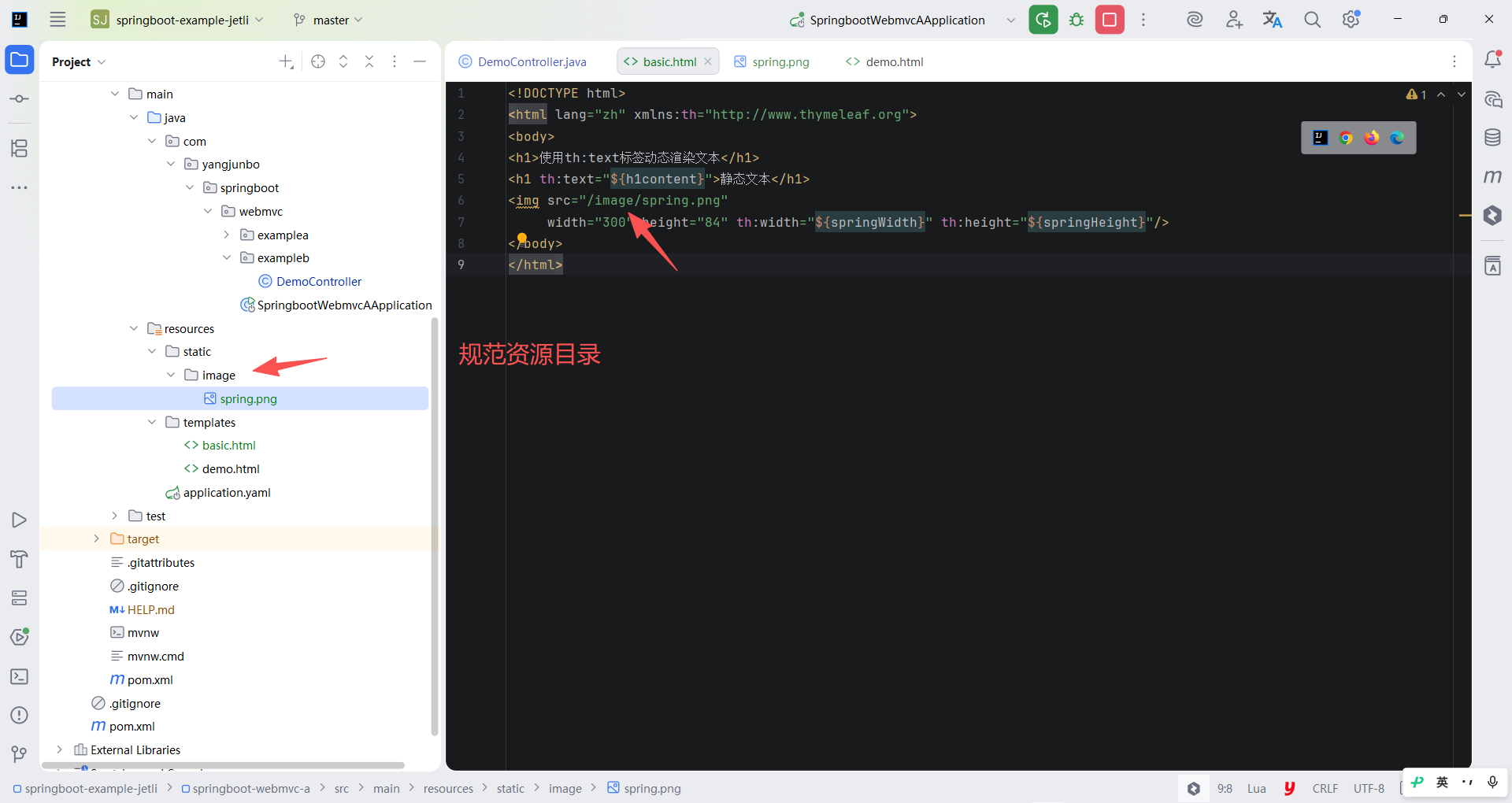This screenshot has height=803, width=1512.
Task: Open demo.html in templates
Action: tap(222, 468)
